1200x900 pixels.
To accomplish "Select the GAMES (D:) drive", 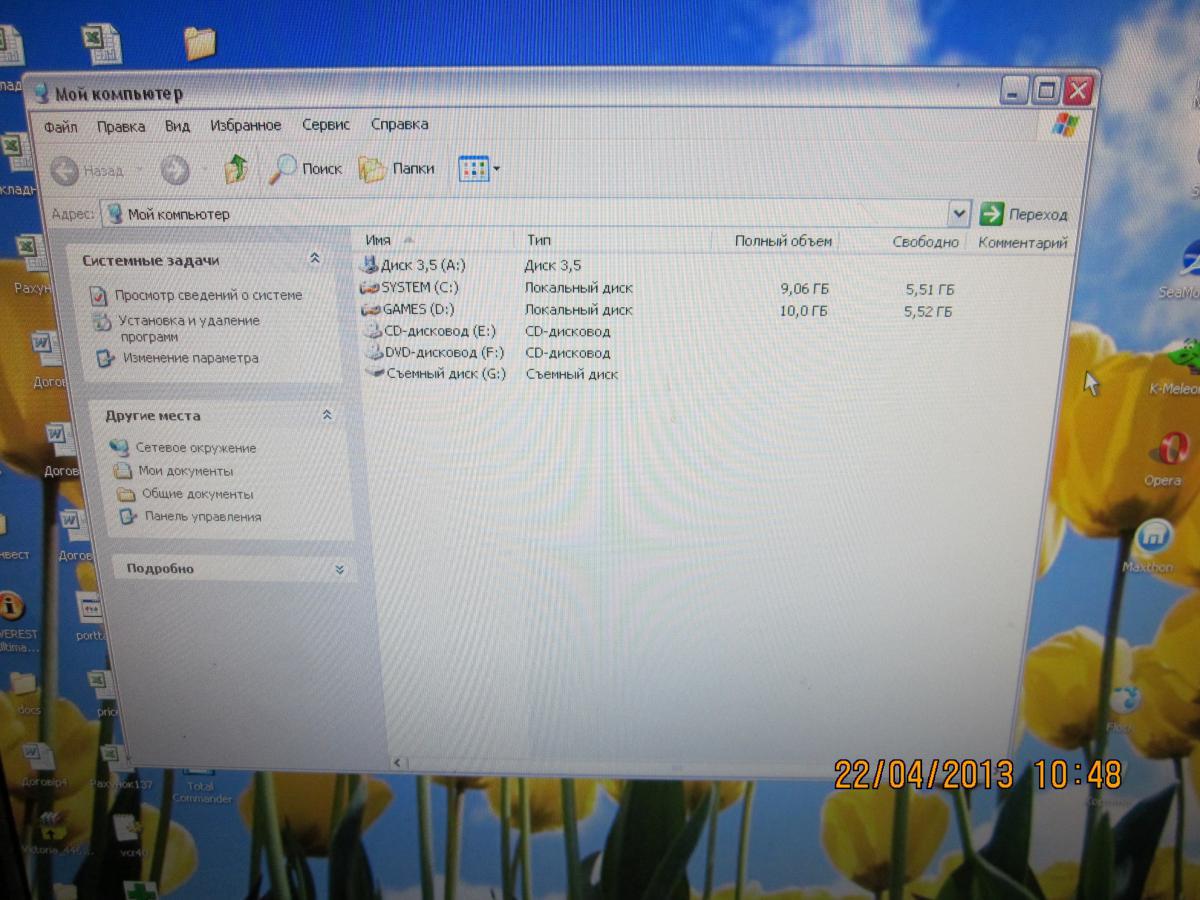I will 418,310.
